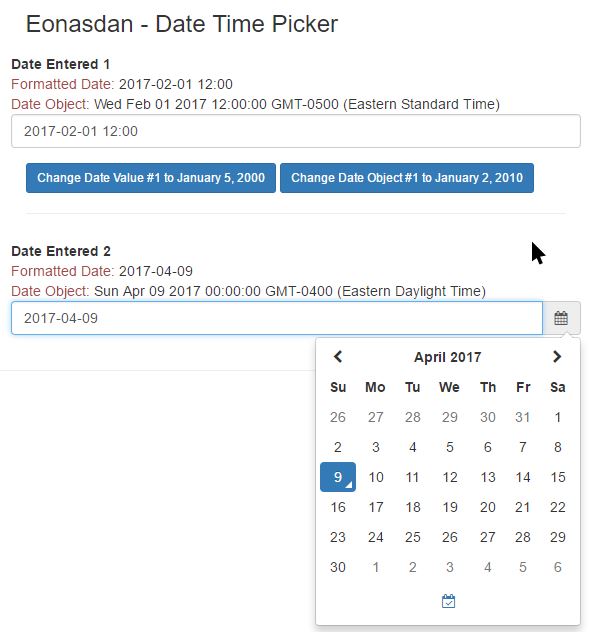The height and width of the screenshot is (632, 589).
Task: Focus the first date input showing 2017-02-01 12:00
Action: [296, 131]
